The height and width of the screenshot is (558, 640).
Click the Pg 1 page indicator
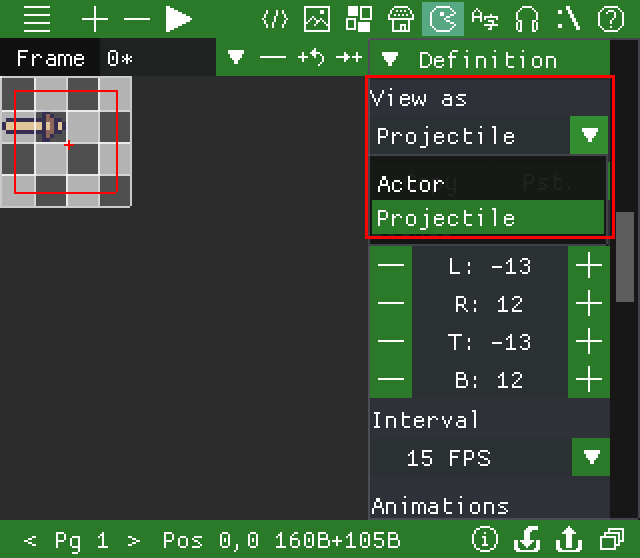[82, 542]
